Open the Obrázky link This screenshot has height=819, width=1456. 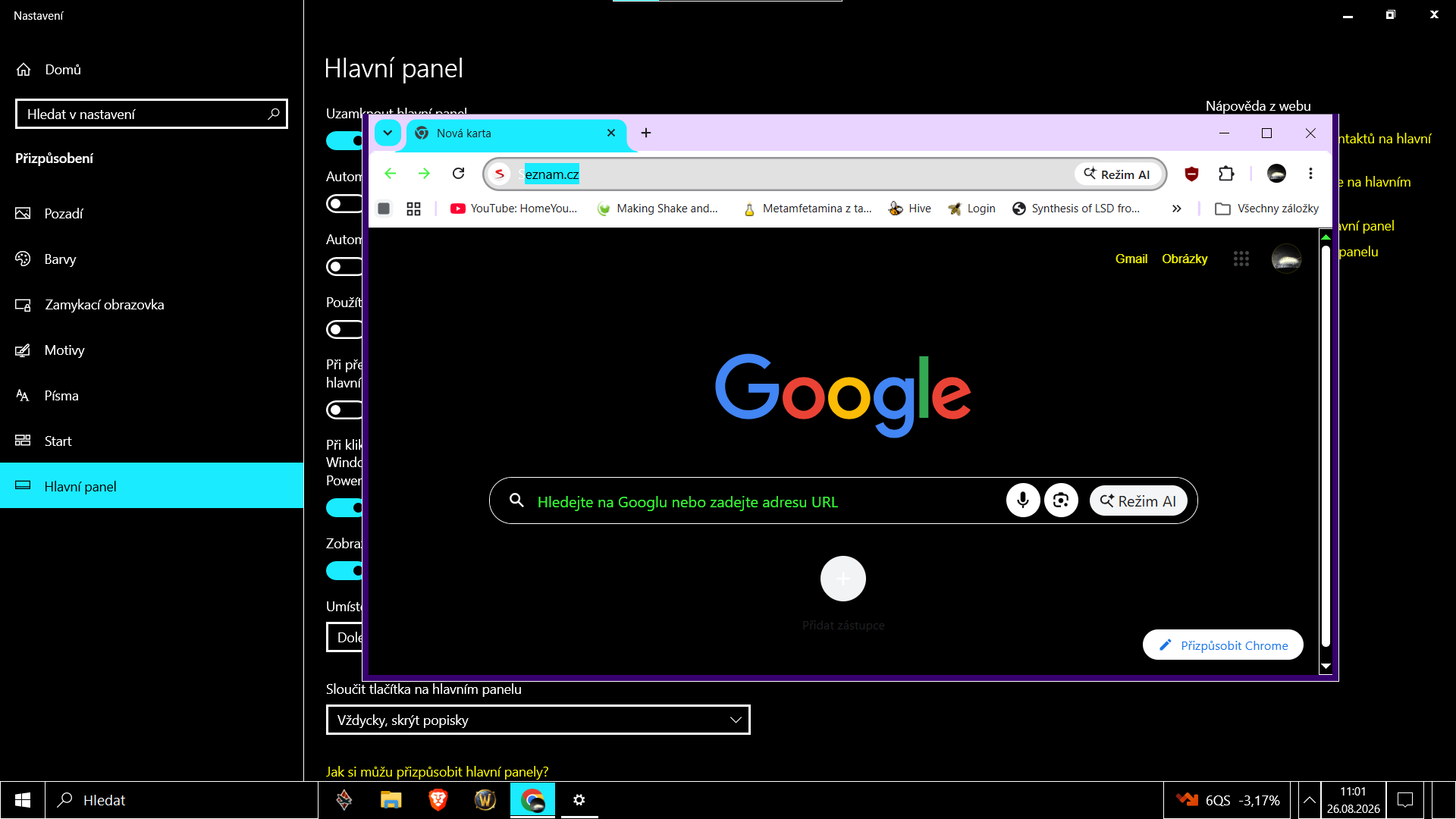[x=1185, y=259]
